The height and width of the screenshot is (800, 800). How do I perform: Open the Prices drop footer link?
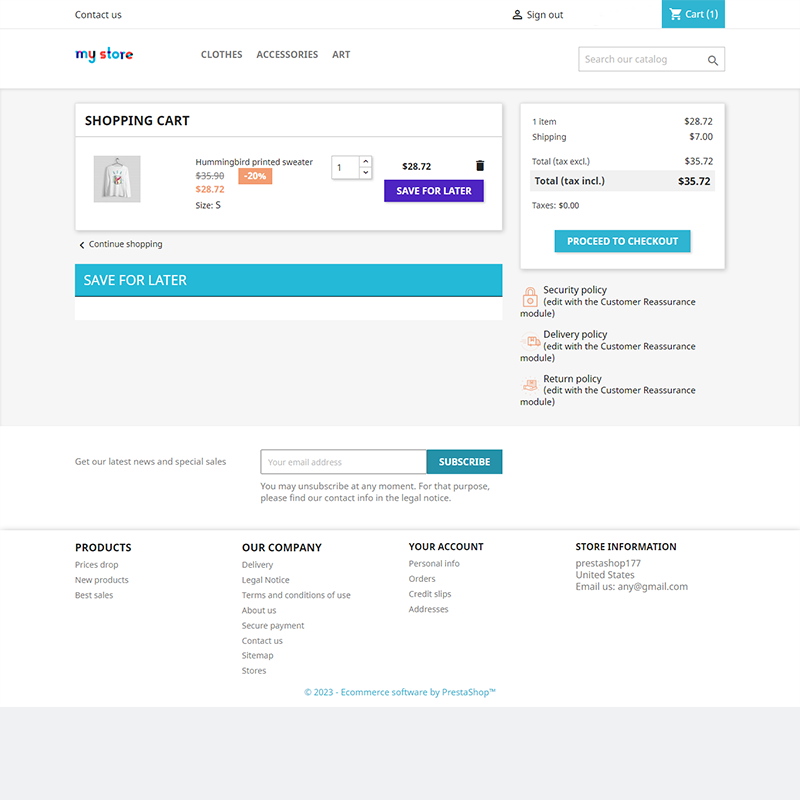[96, 565]
